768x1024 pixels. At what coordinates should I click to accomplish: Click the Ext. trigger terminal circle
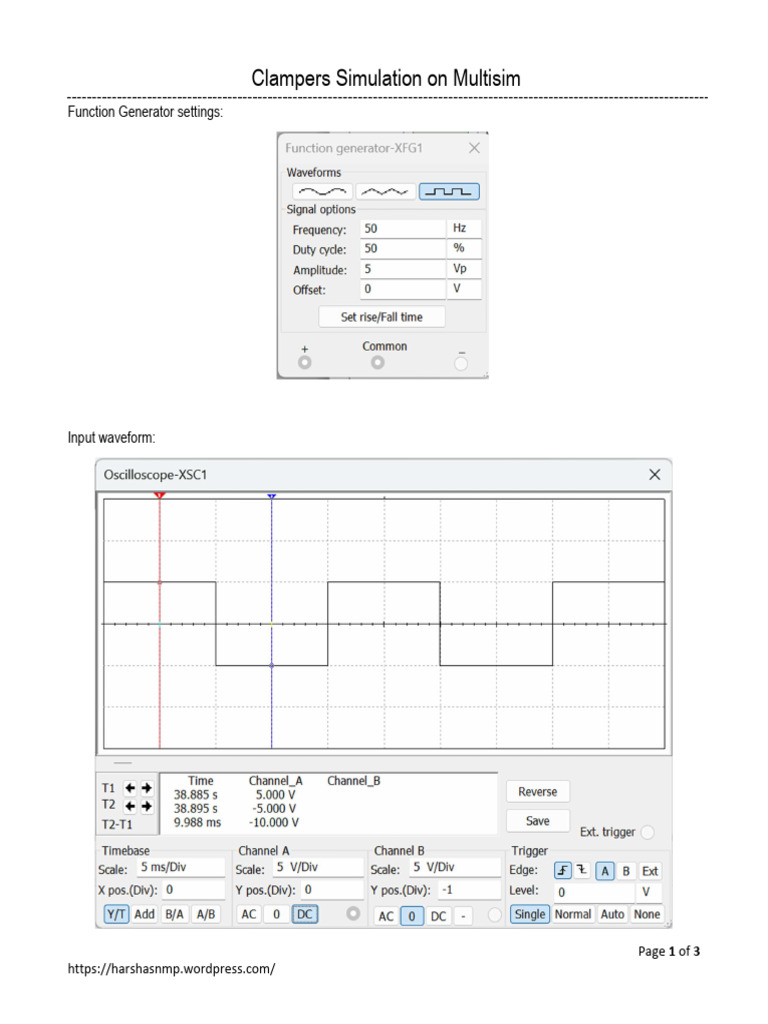pos(647,832)
